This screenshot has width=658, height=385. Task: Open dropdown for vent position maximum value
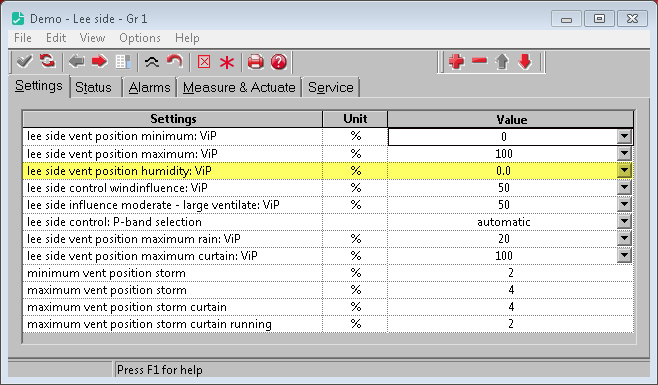pyautogui.click(x=624, y=153)
